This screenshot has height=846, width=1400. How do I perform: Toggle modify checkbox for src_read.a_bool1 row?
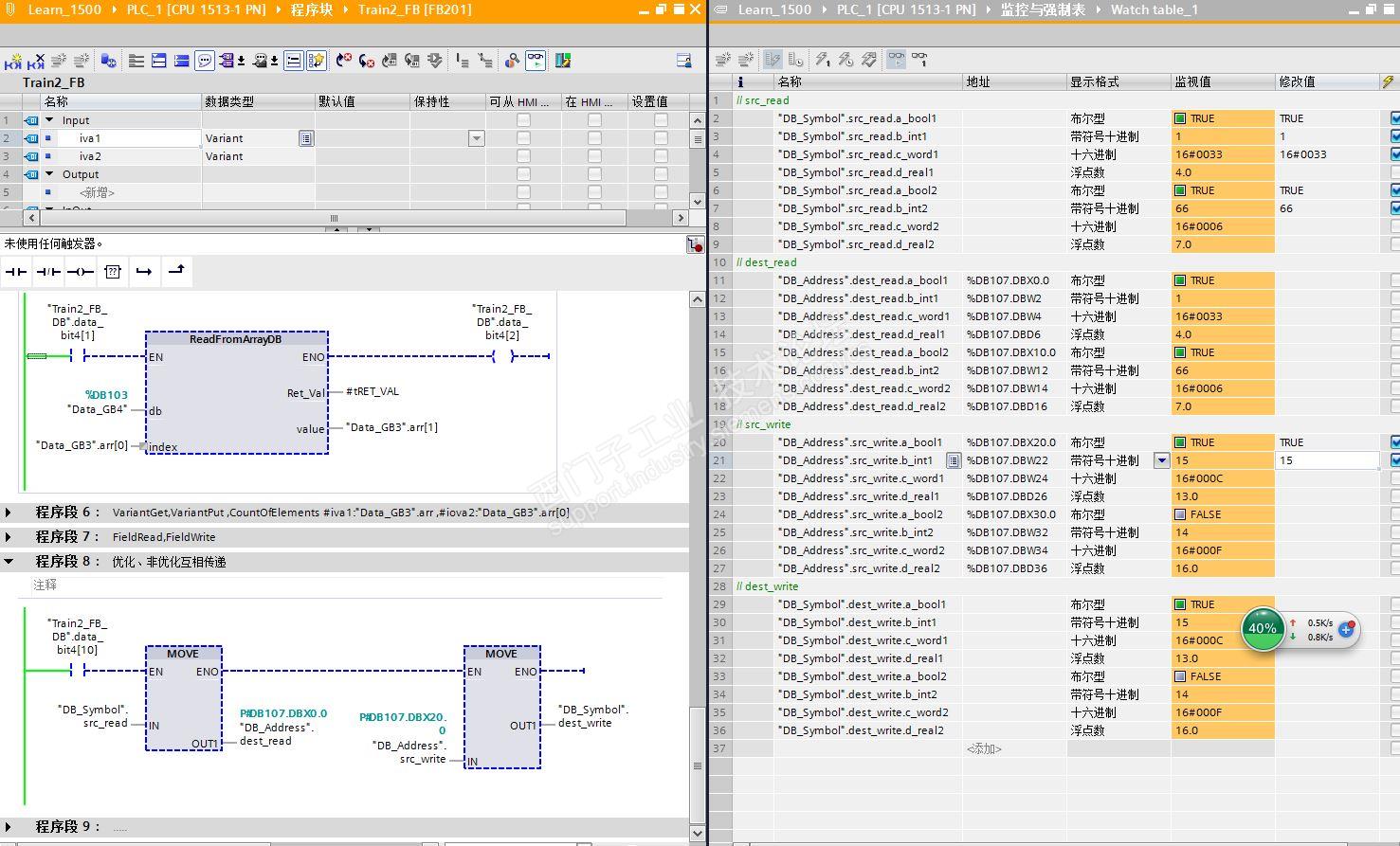1394,118
